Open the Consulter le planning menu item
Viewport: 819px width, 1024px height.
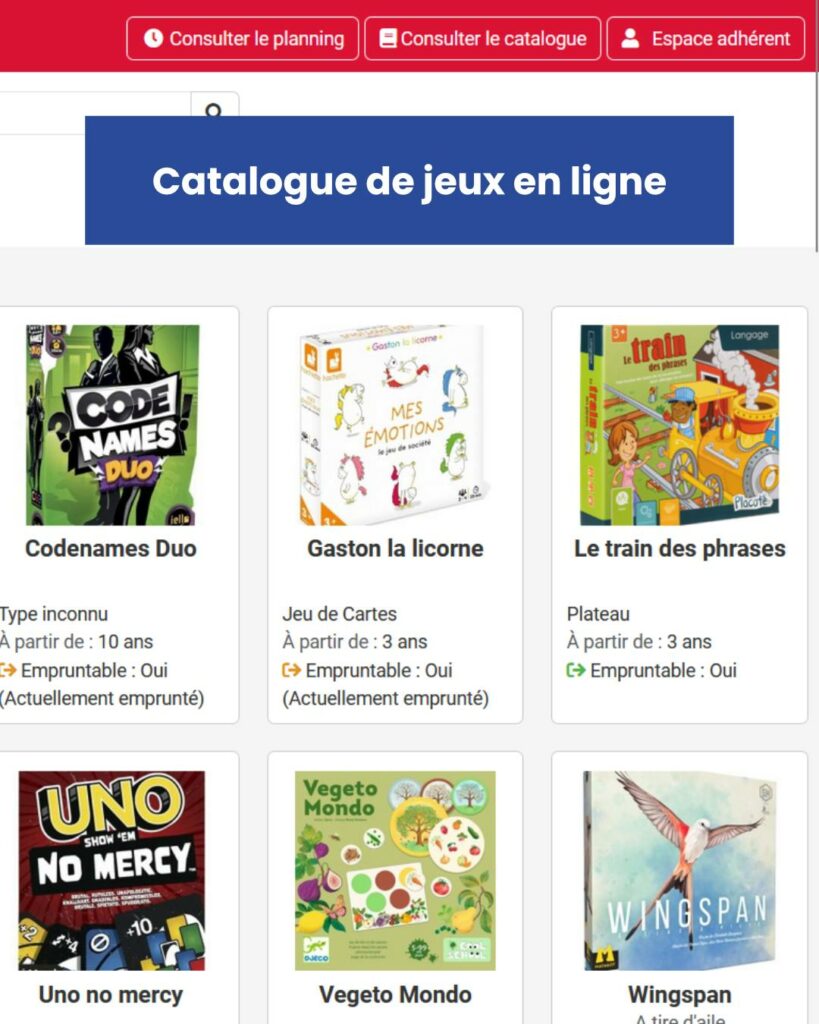coord(243,39)
